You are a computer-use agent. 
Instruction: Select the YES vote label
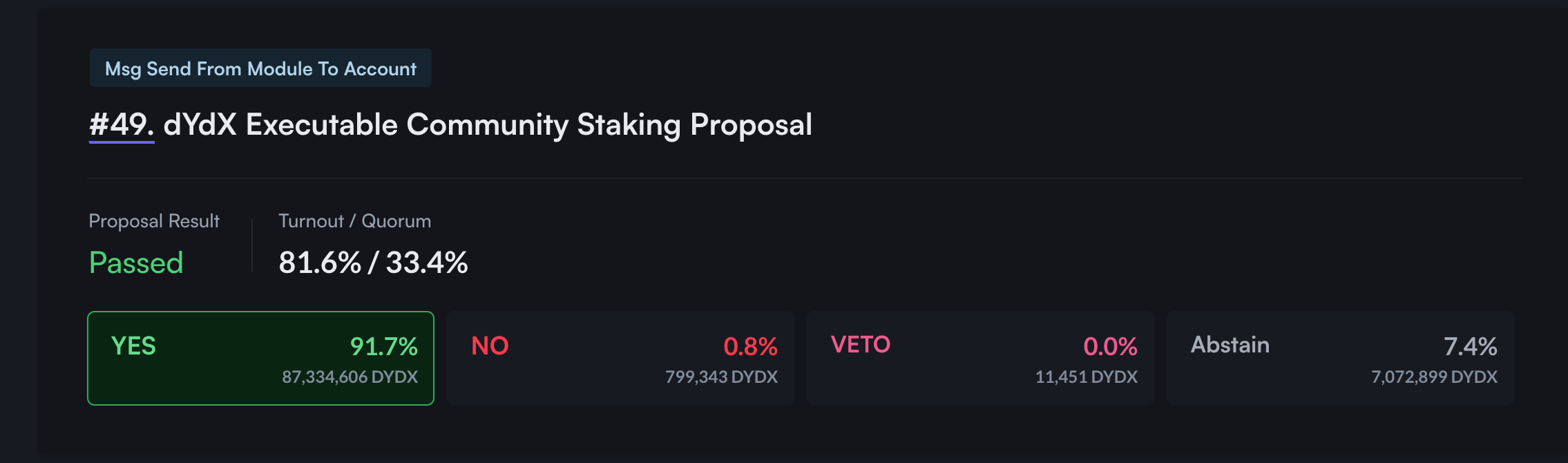(x=133, y=346)
